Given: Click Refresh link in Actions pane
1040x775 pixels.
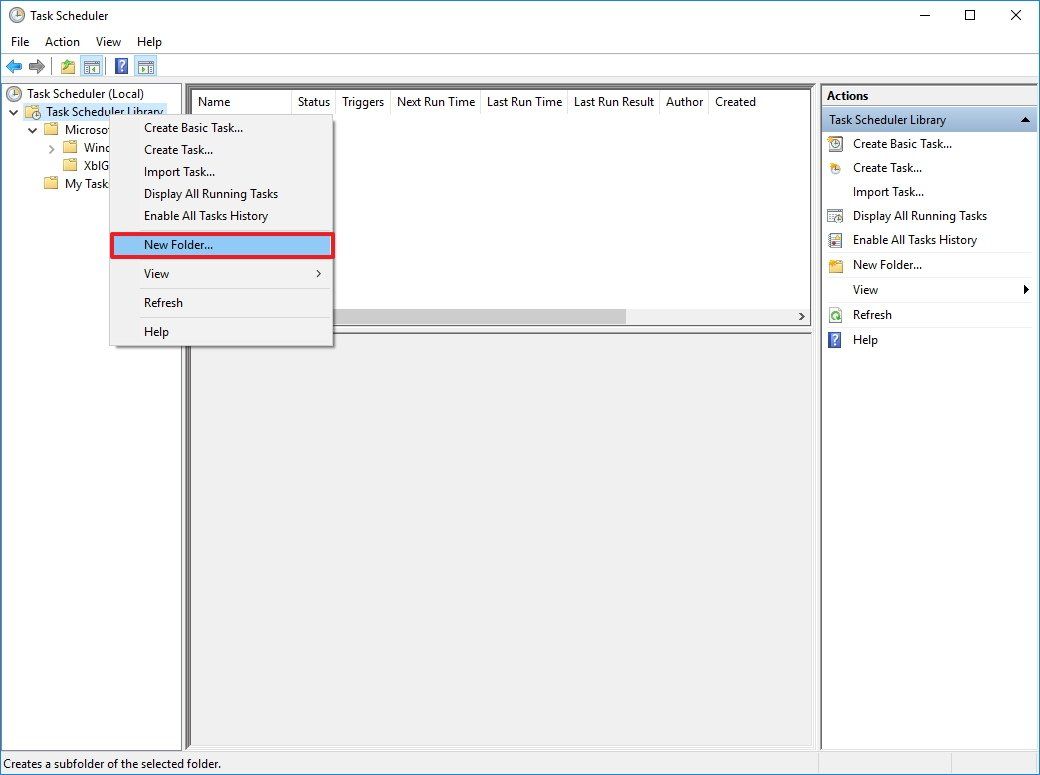Looking at the screenshot, I should click(x=872, y=315).
